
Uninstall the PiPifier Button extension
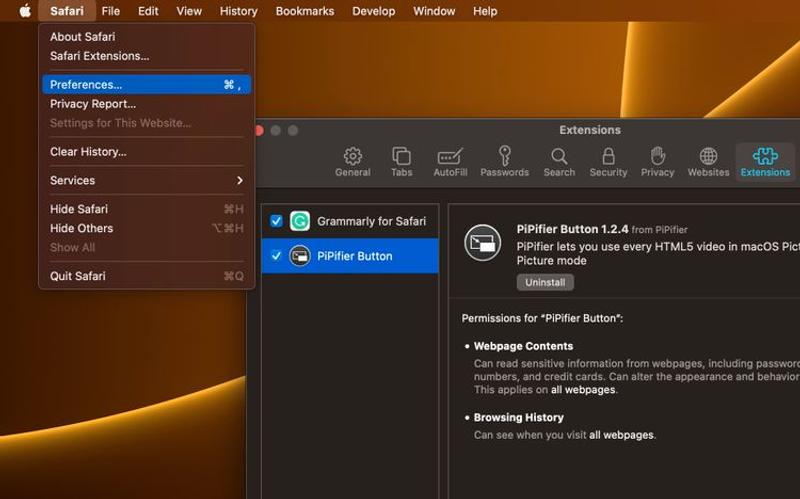(545, 282)
